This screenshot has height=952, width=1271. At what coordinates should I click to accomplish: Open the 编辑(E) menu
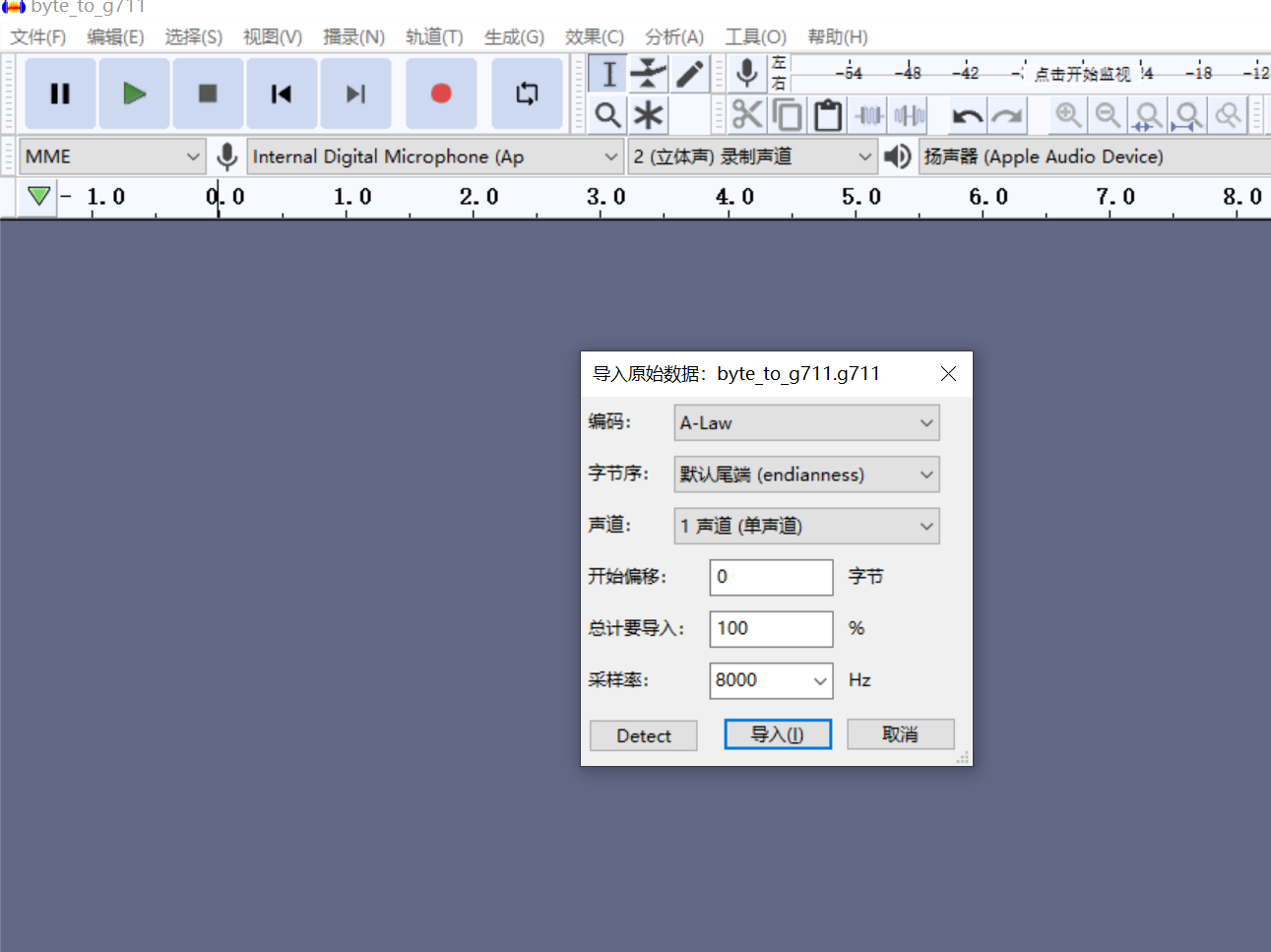[115, 36]
